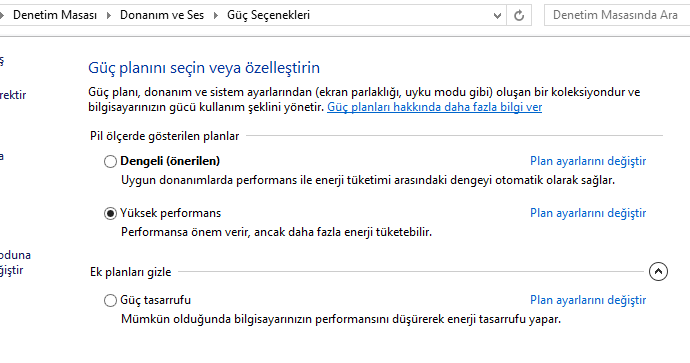The image size is (690, 363).
Task: Expand the arrow after Denetim Masası breadcrumb
Action: tap(109, 15)
